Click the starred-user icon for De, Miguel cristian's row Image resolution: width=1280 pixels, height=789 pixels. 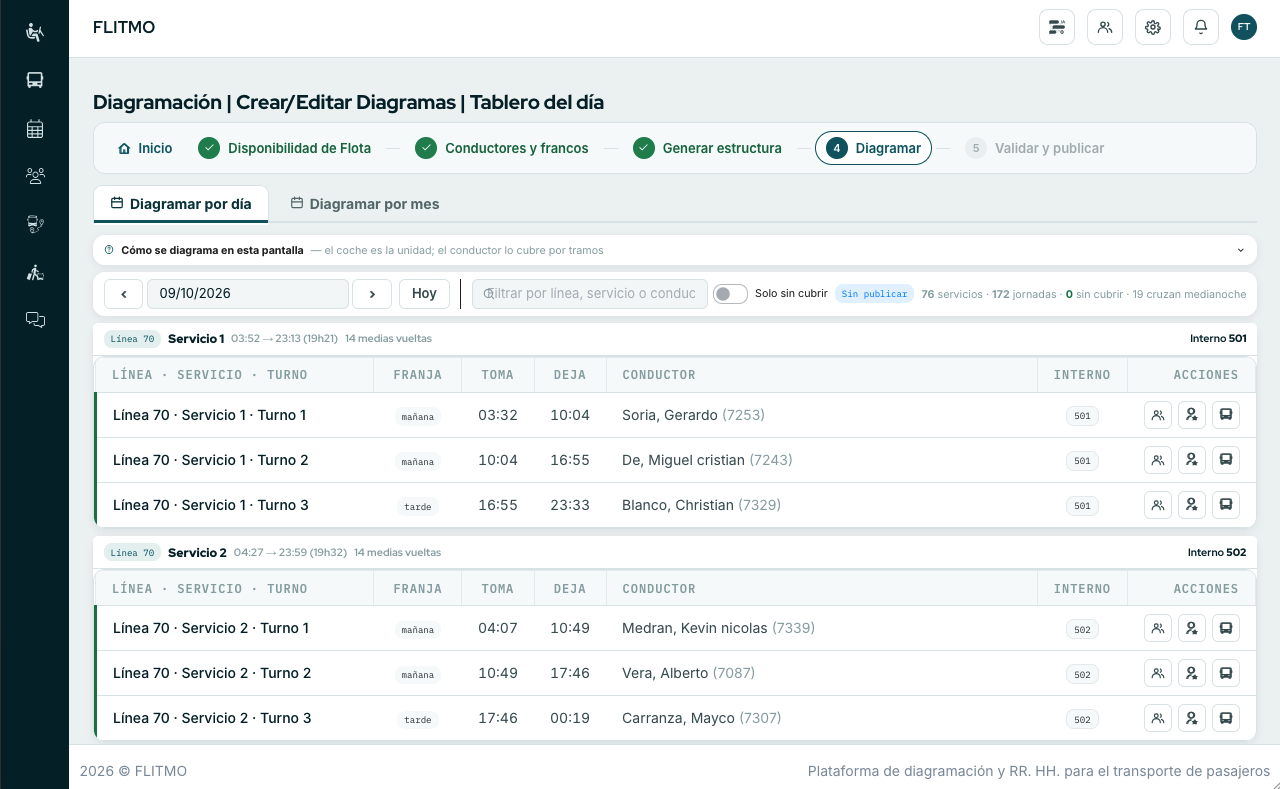[x=1192, y=460]
